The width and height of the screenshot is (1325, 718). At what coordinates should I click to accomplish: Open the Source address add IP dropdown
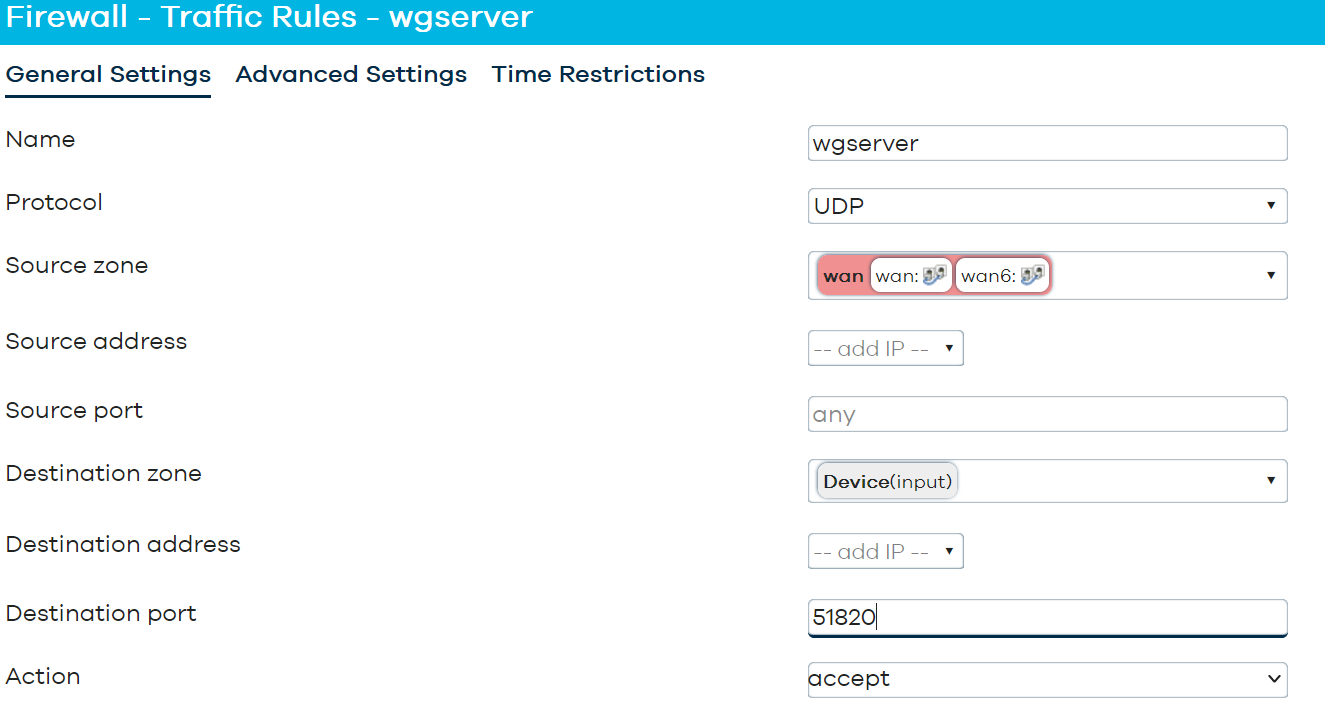pos(885,349)
